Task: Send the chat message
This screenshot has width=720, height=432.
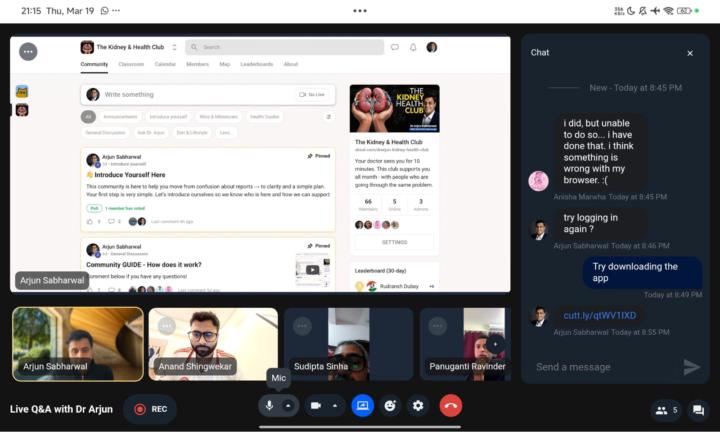Action: [x=691, y=367]
